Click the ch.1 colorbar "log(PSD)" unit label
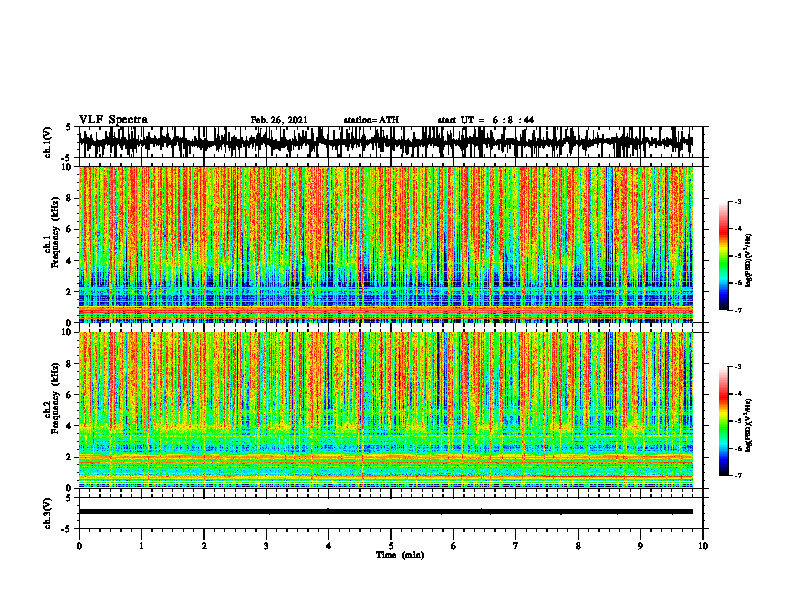 point(749,261)
